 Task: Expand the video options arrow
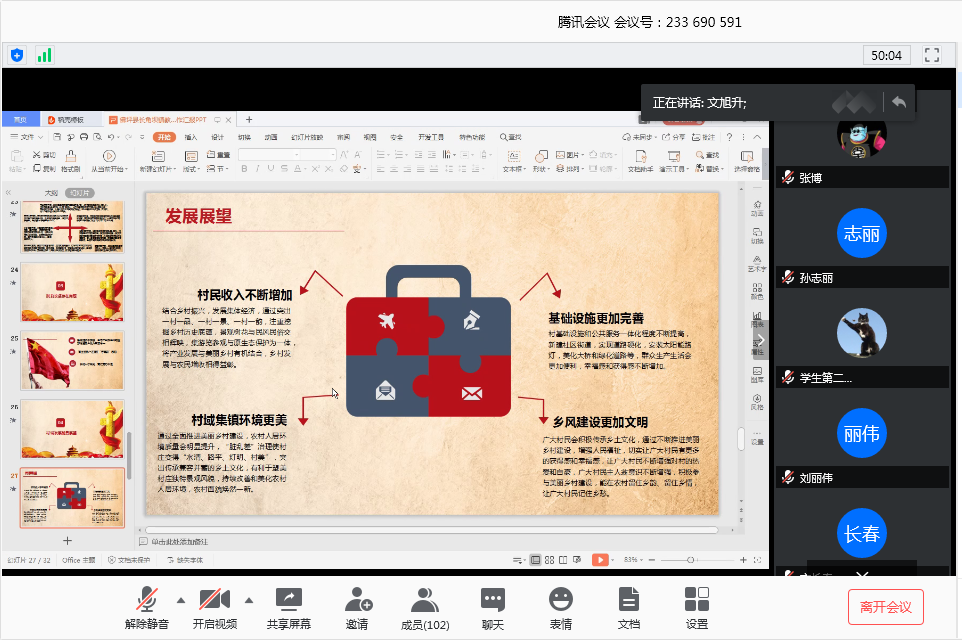(249, 600)
